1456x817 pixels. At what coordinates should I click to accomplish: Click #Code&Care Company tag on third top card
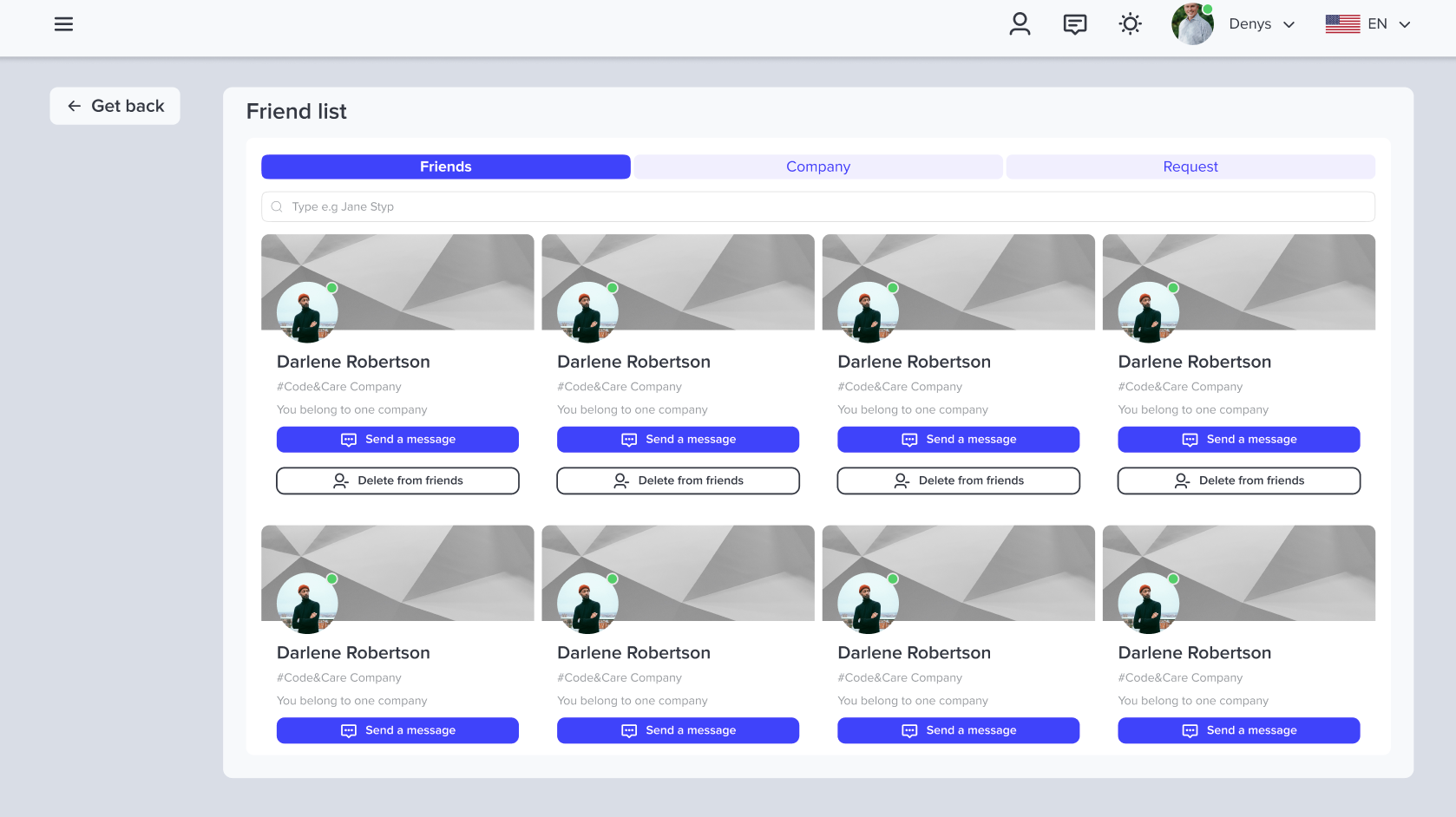tap(899, 387)
